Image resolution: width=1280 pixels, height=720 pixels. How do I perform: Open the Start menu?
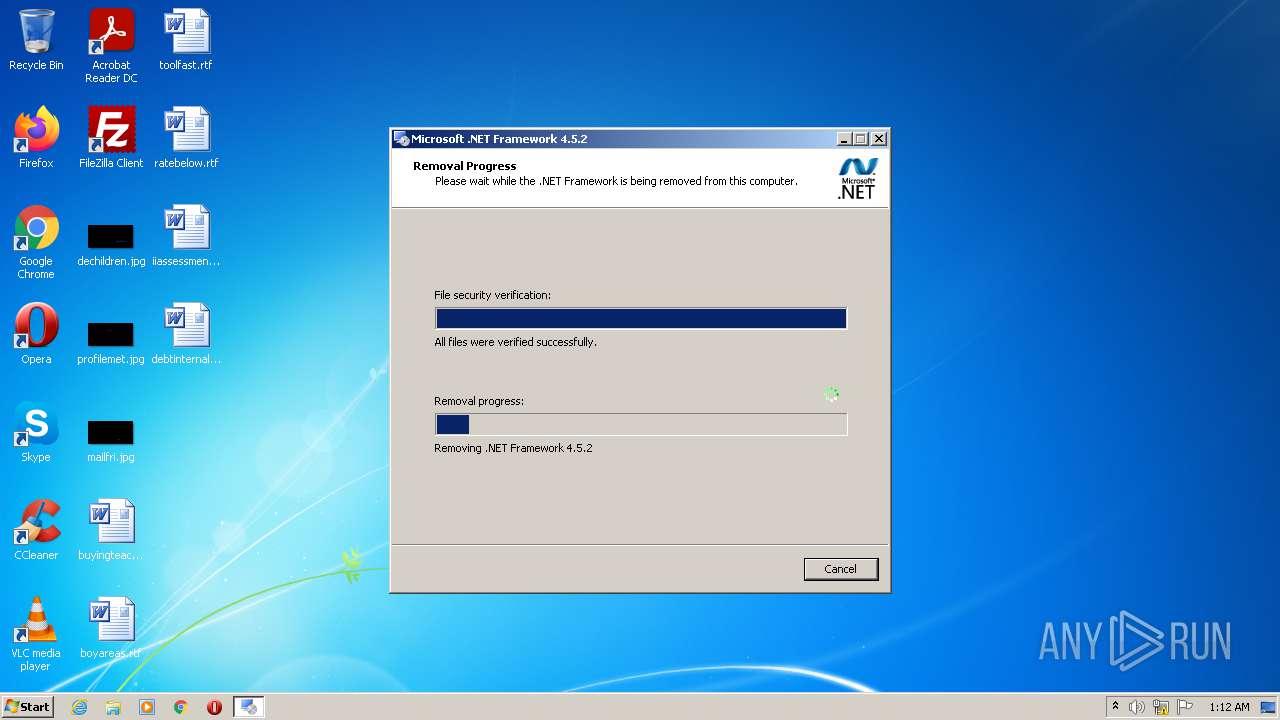coord(27,707)
